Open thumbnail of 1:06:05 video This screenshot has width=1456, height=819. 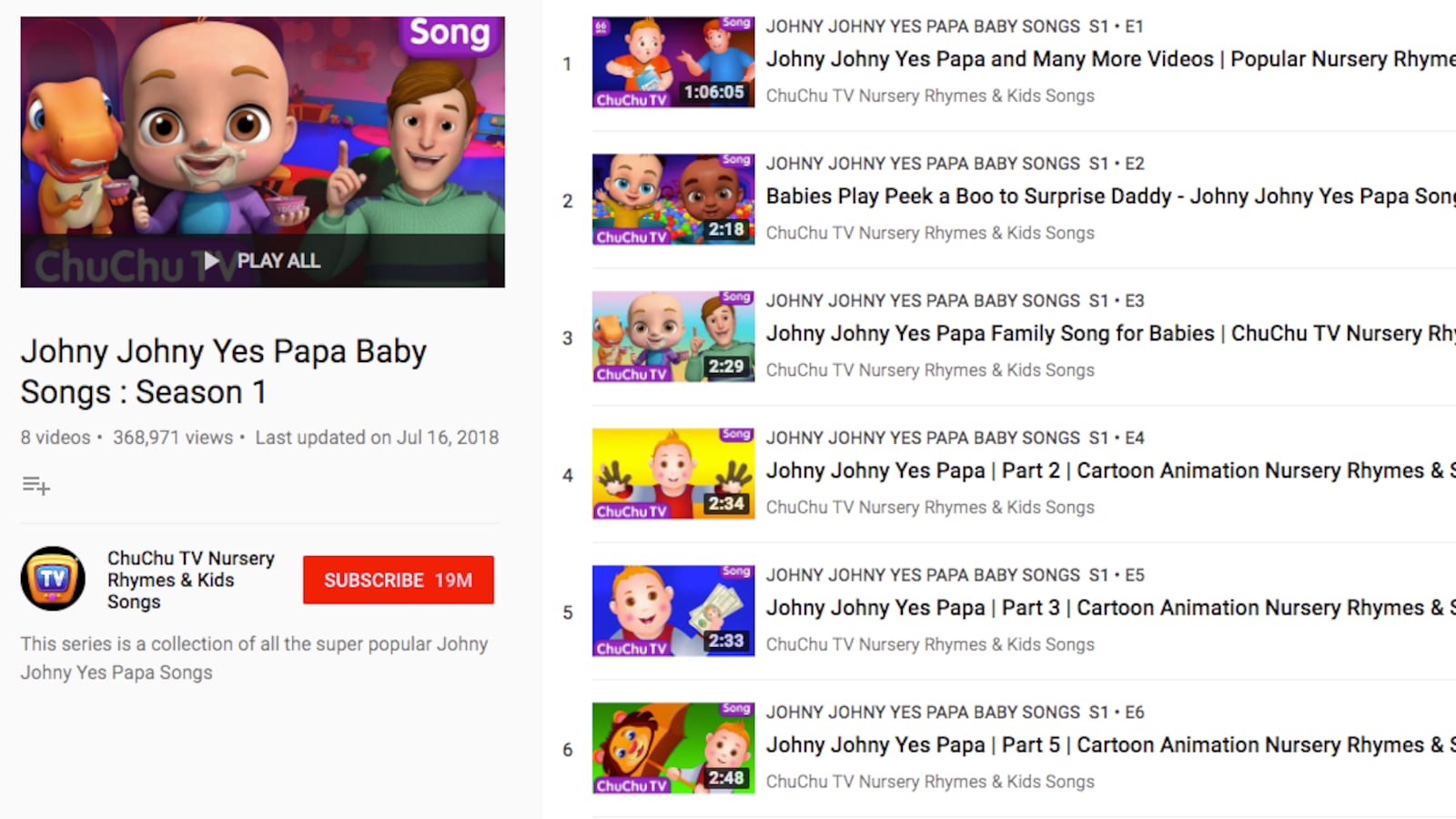[x=672, y=62]
